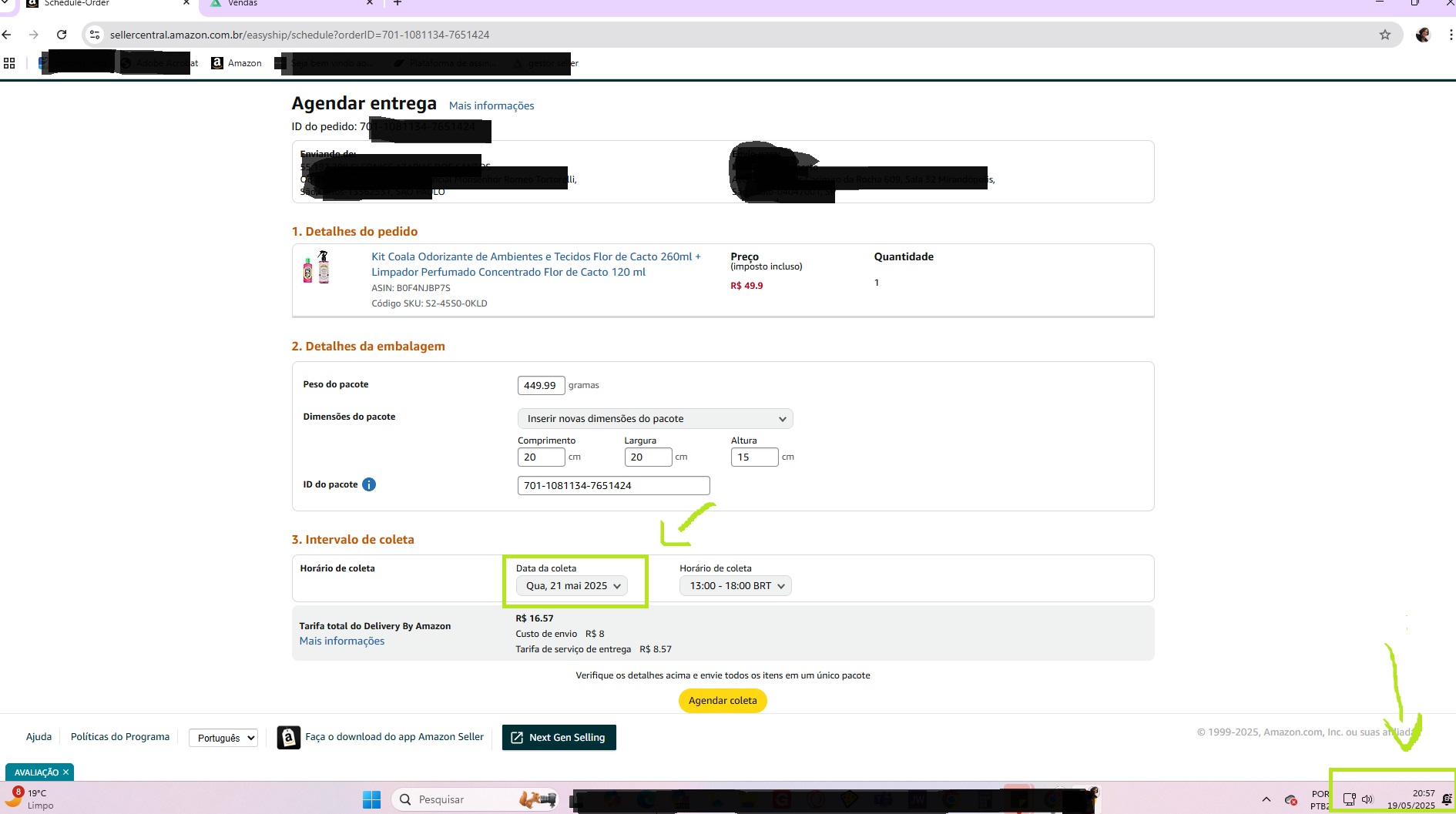Select the price text R$ 49.9

point(746,286)
